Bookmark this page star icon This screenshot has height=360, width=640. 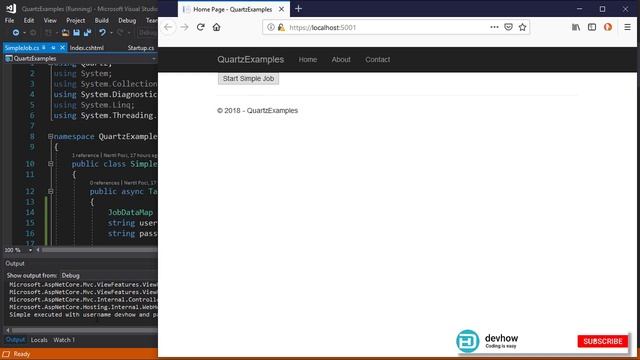tap(522, 27)
